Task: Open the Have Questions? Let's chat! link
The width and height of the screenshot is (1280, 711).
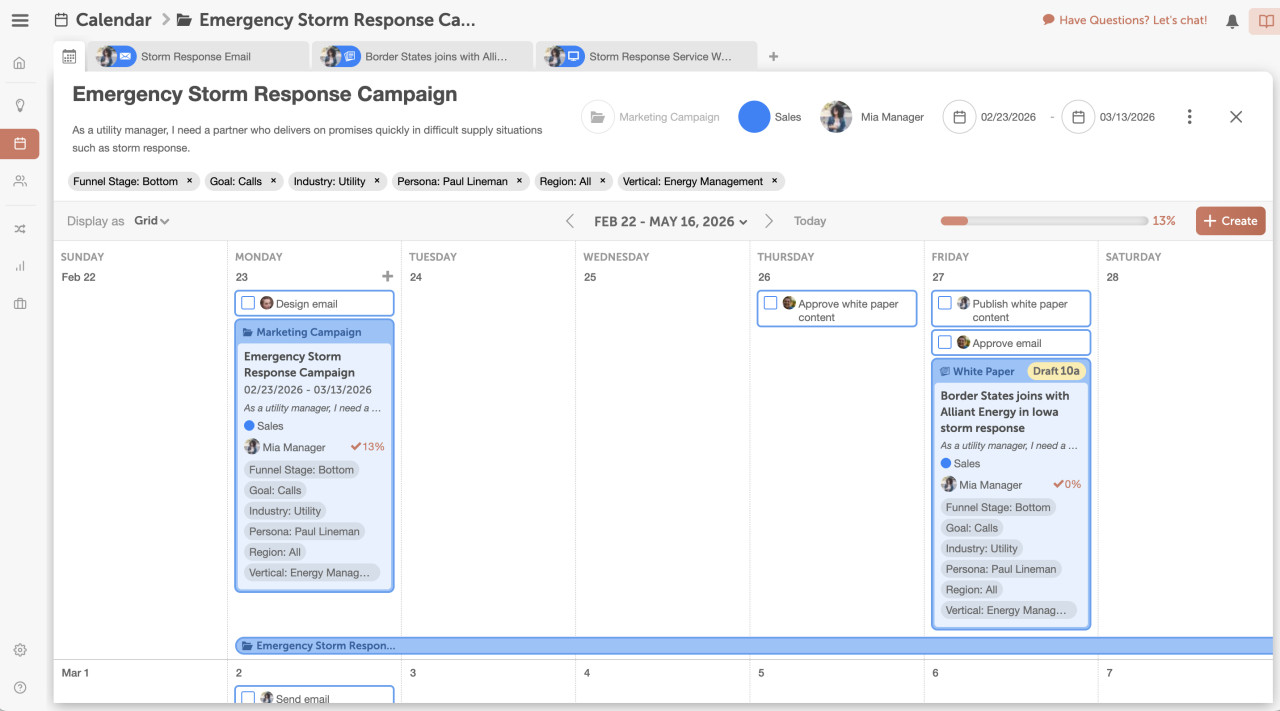Action: 1125,20
